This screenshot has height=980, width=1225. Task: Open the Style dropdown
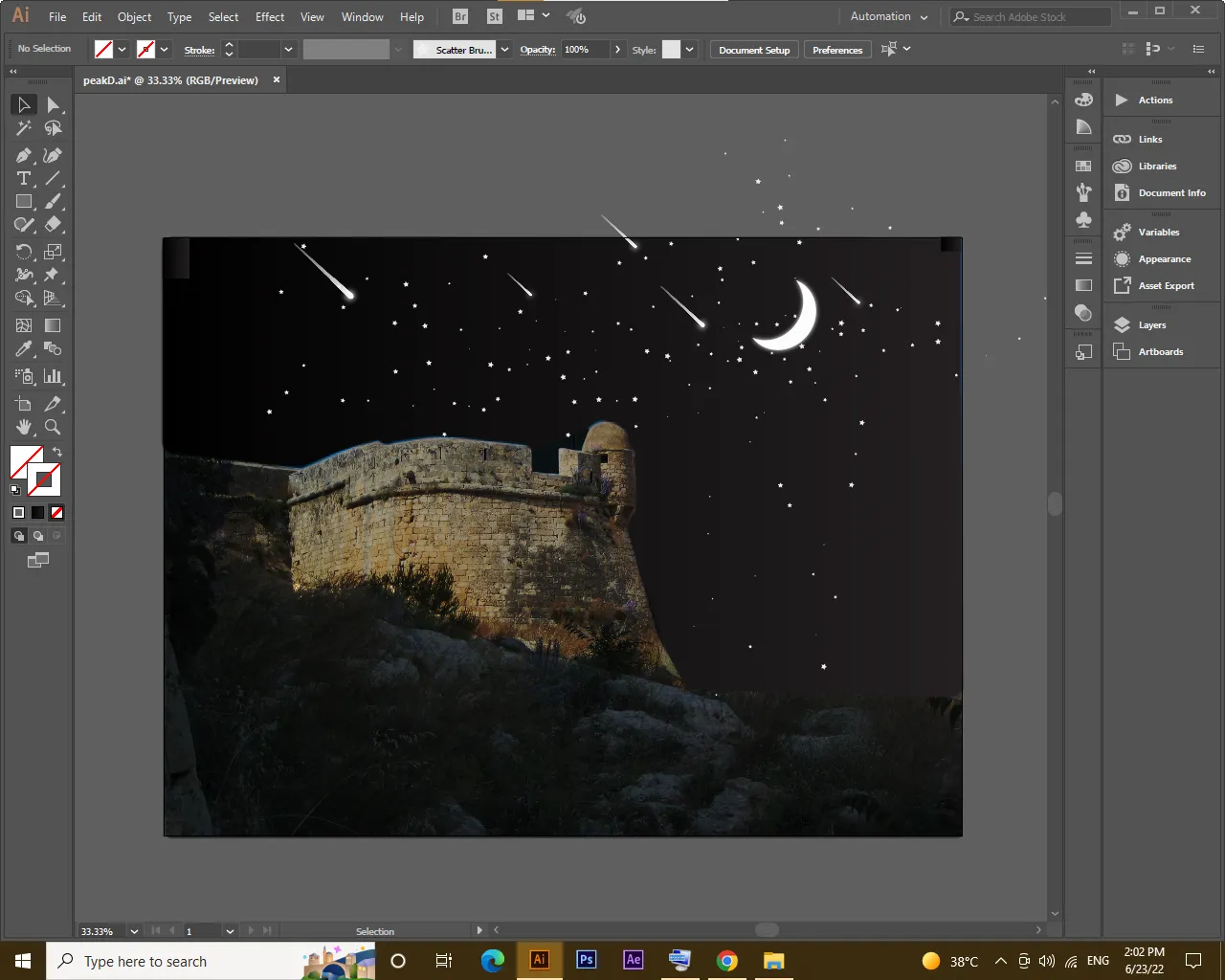689,50
